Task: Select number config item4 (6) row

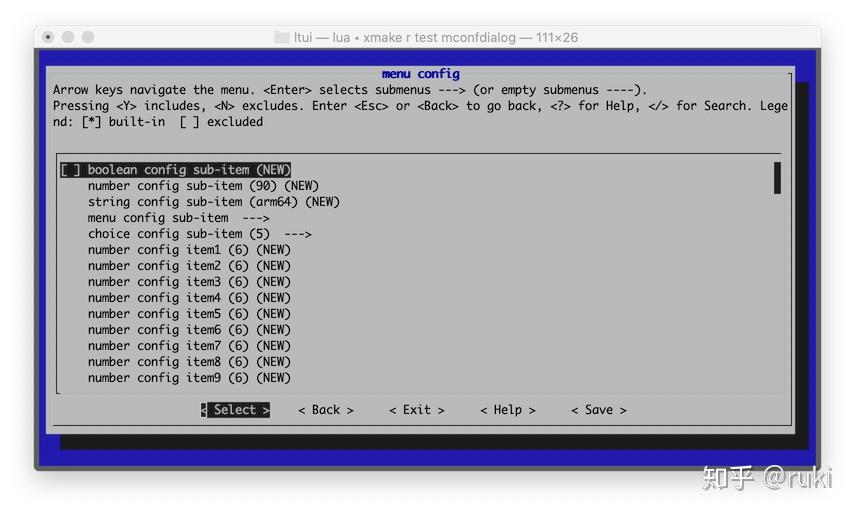Action: pos(189,298)
